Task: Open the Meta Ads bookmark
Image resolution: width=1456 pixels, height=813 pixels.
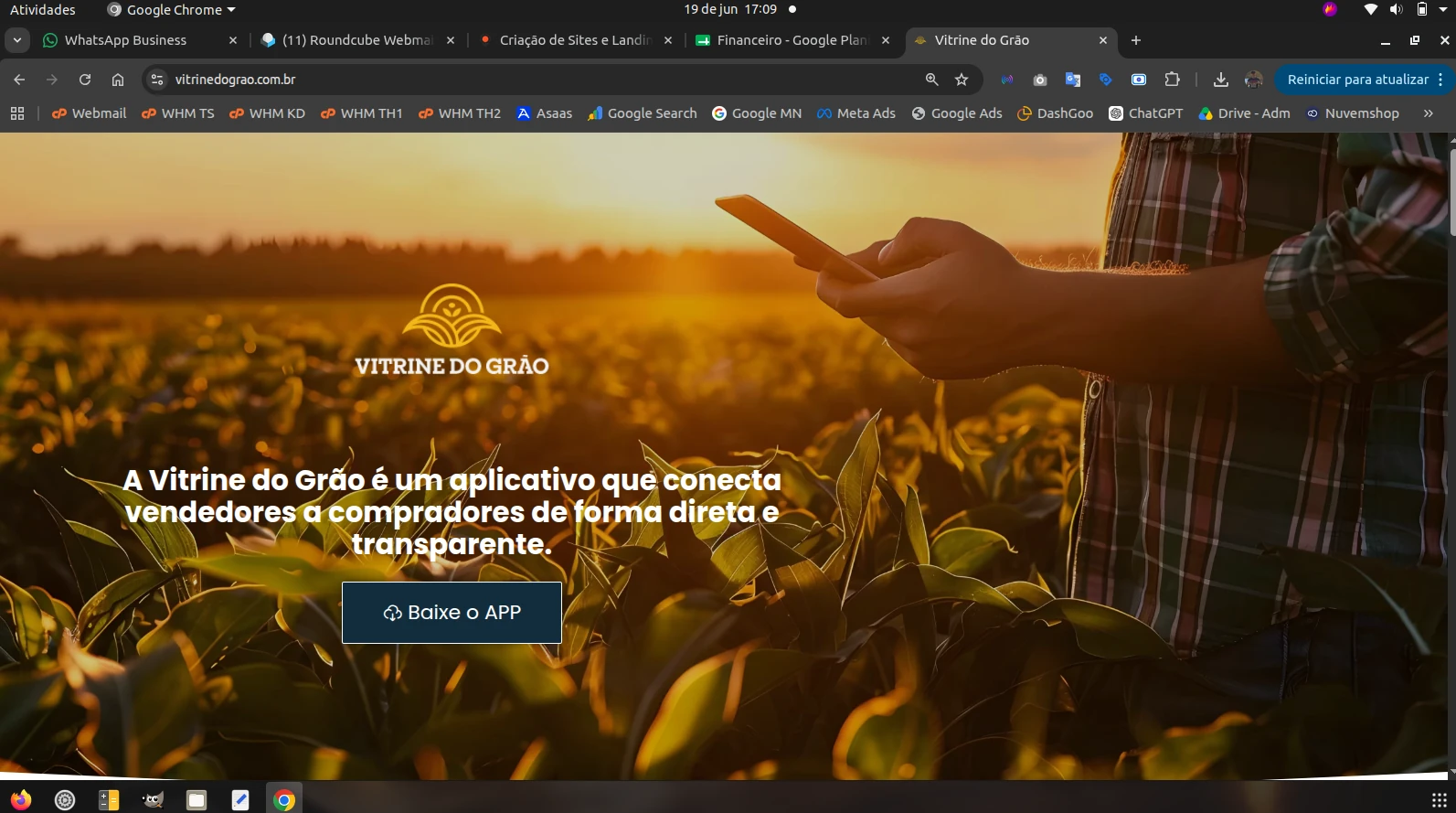Action: pyautogui.click(x=856, y=113)
